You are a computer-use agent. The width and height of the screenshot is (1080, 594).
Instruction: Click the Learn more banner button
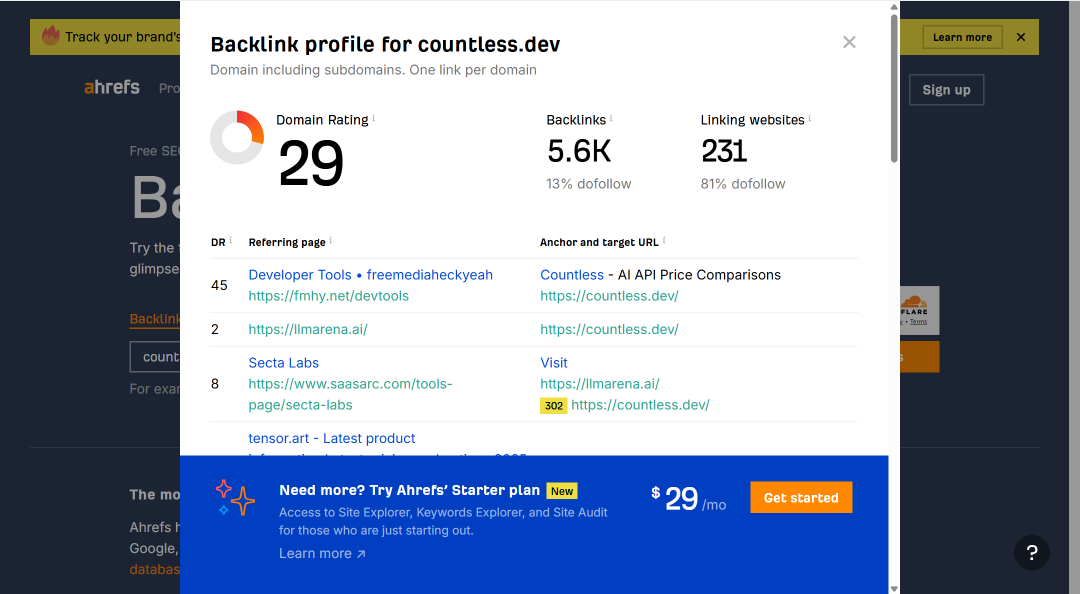(962, 37)
